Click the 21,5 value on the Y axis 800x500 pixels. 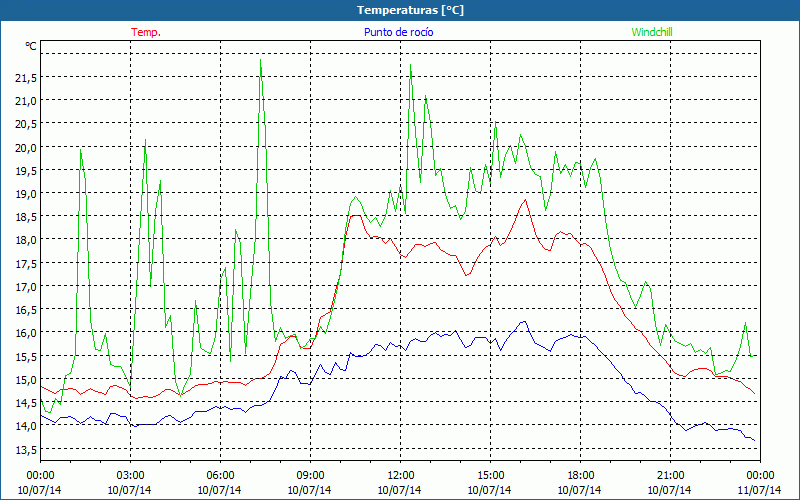pyautogui.click(x=27, y=78)
